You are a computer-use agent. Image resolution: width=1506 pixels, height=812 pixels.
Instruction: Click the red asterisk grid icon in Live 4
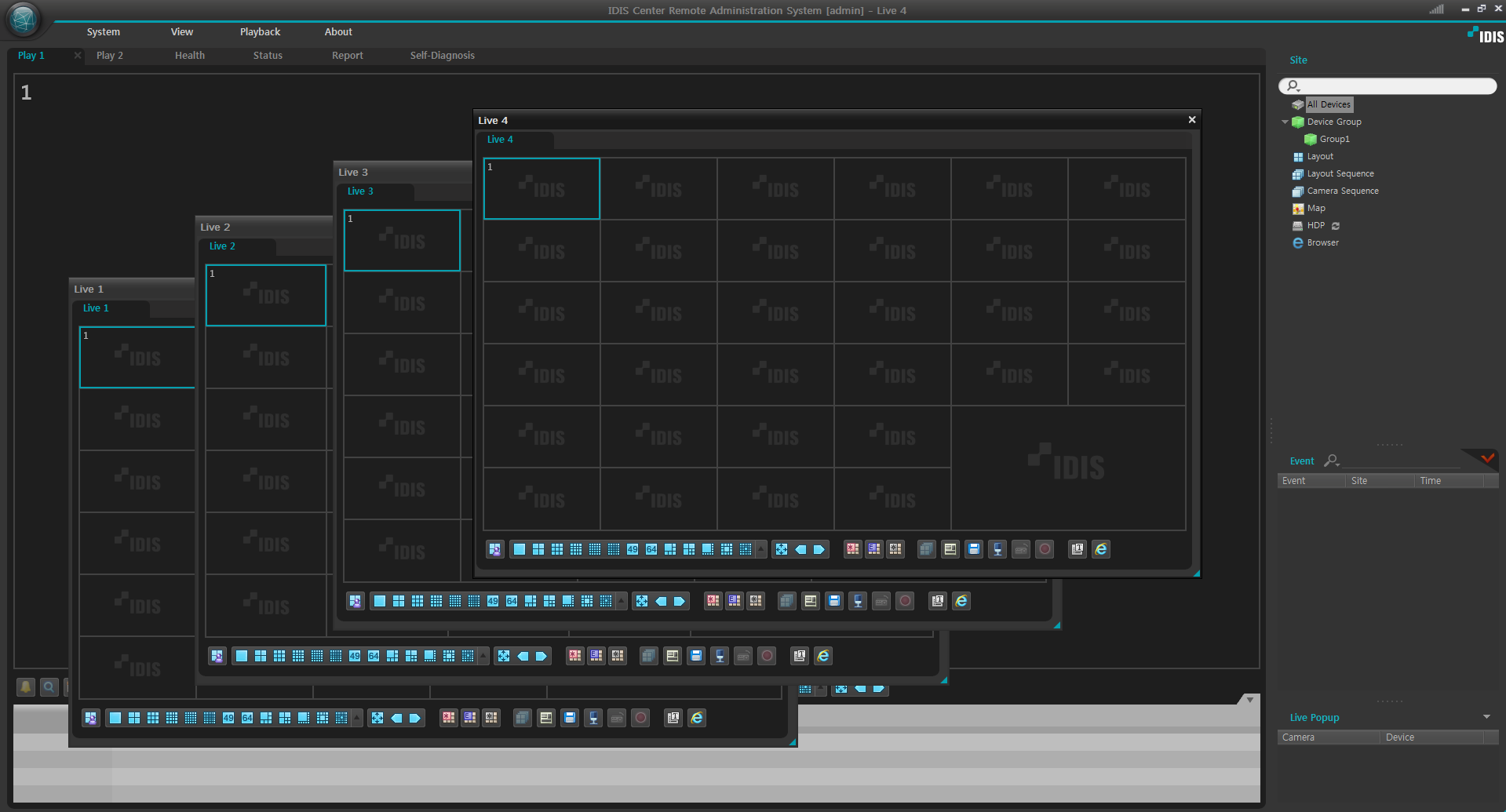[x=853, y=549]
